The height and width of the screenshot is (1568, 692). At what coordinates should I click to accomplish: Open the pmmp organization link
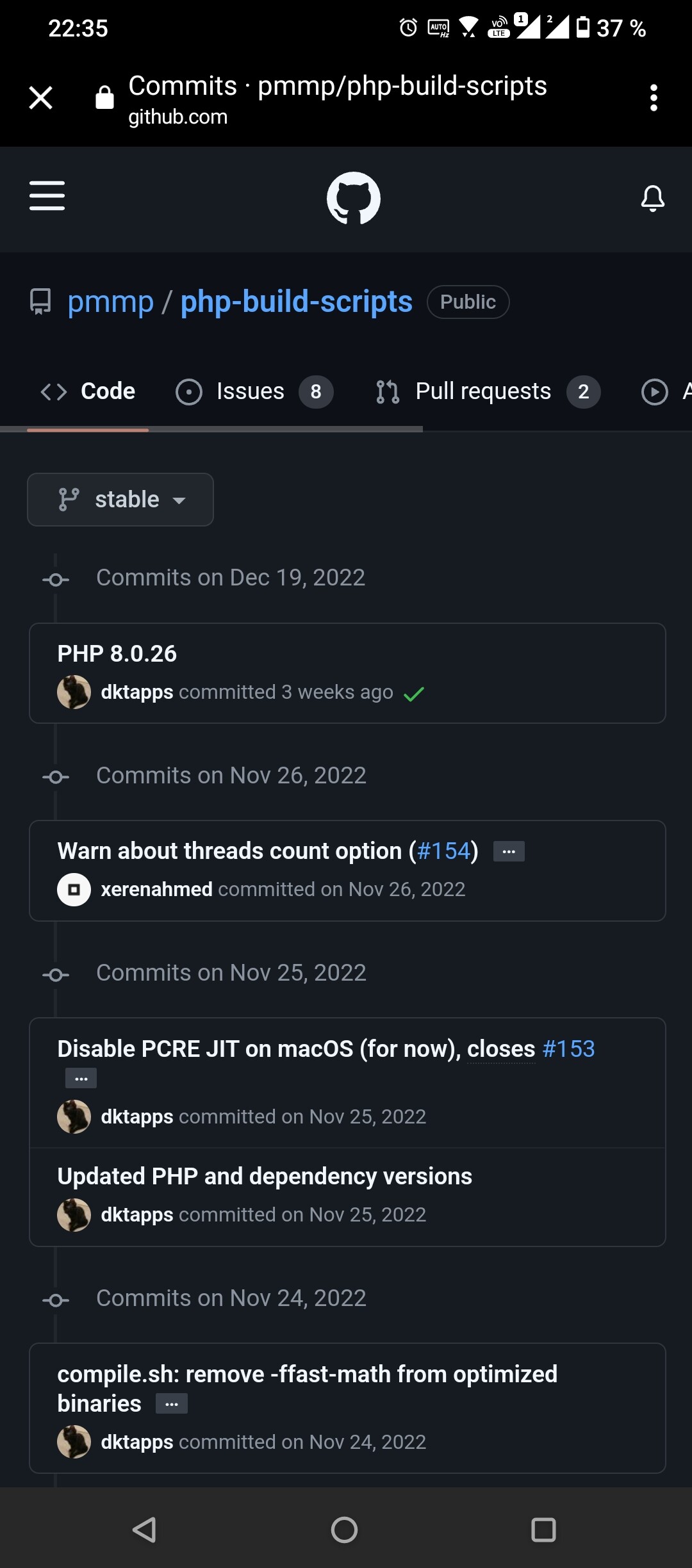pos(111,302)
